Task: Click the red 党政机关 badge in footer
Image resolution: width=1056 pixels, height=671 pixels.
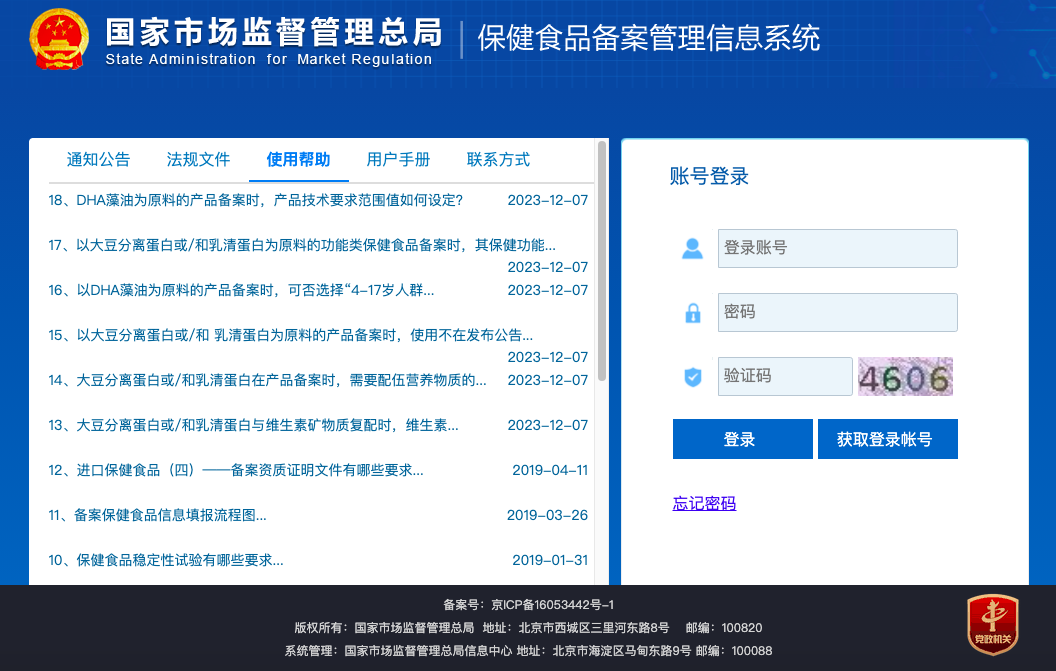Action: (992, 624)
